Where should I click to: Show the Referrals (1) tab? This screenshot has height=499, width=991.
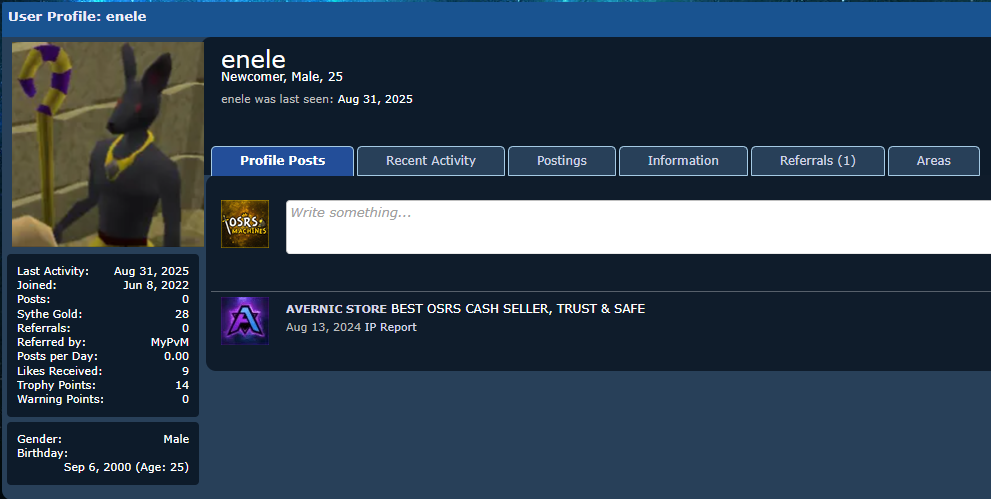(x=818, y=161)
